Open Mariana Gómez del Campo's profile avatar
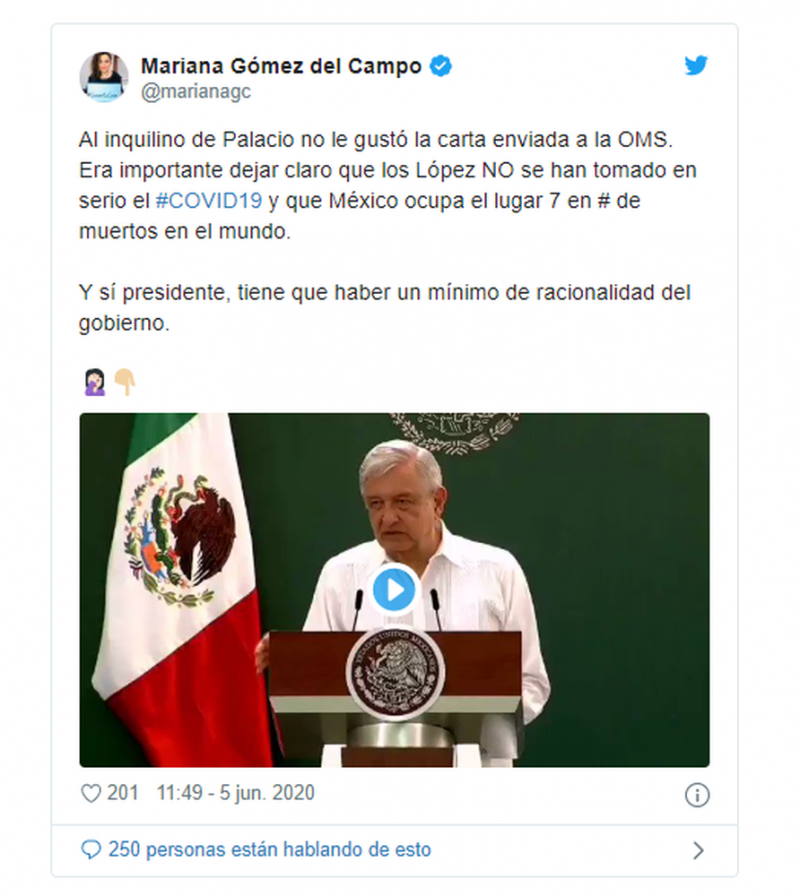The width and height of the screenshot is (800, 896). pyautogui.click(x=104, y=77)
